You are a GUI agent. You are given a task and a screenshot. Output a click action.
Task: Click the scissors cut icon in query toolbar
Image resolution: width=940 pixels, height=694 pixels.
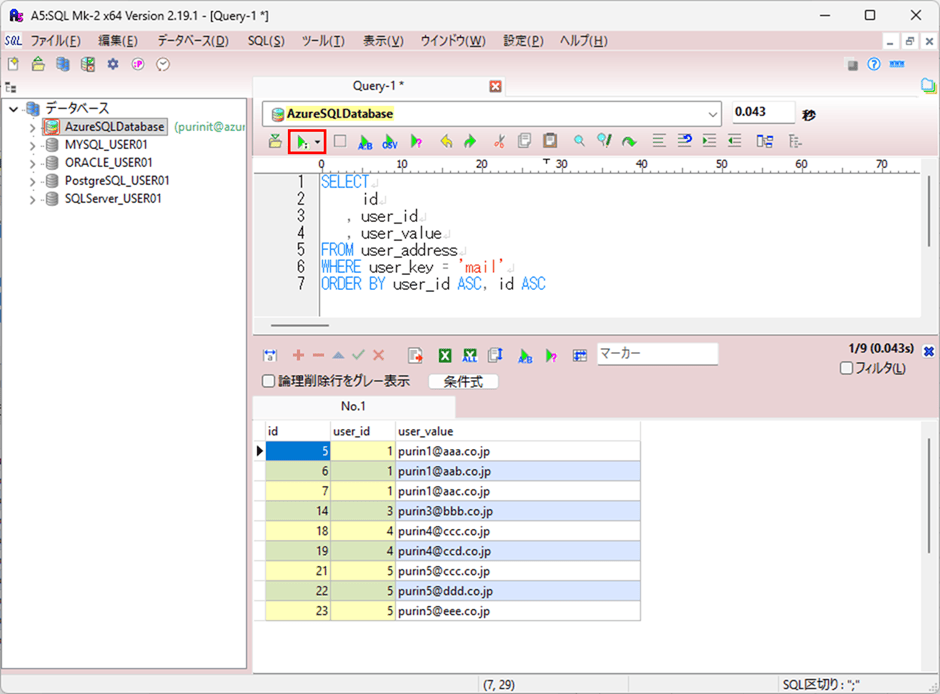point(499,142)
